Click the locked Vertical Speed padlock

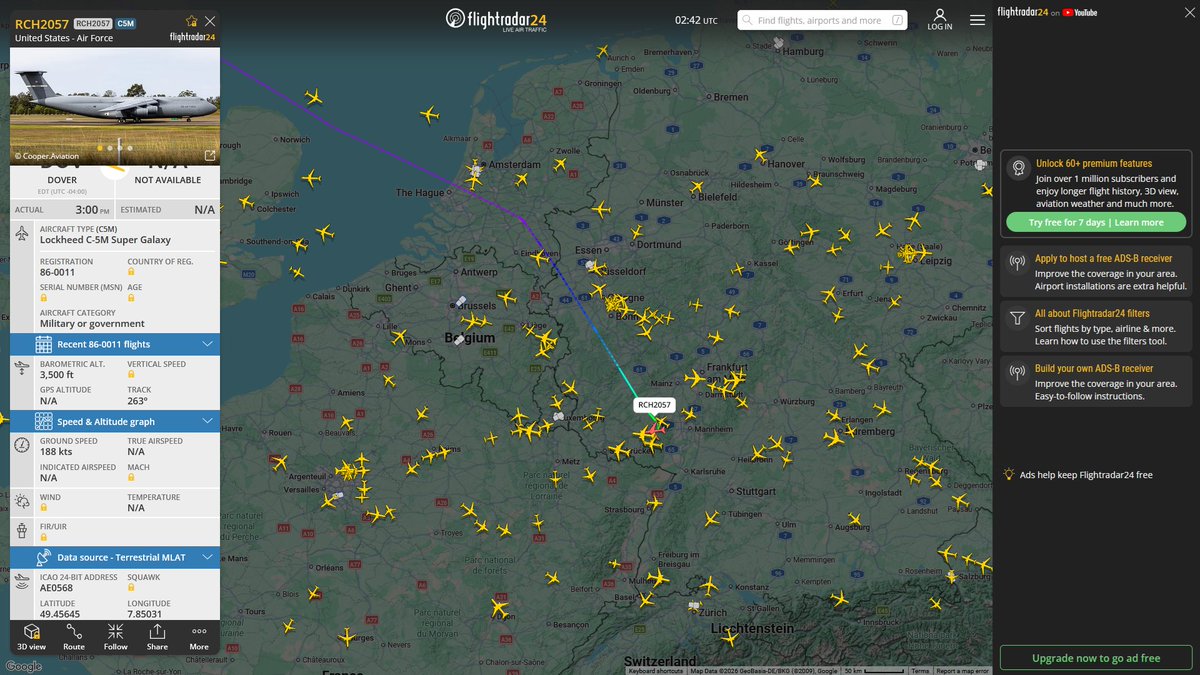coord(131,374)
